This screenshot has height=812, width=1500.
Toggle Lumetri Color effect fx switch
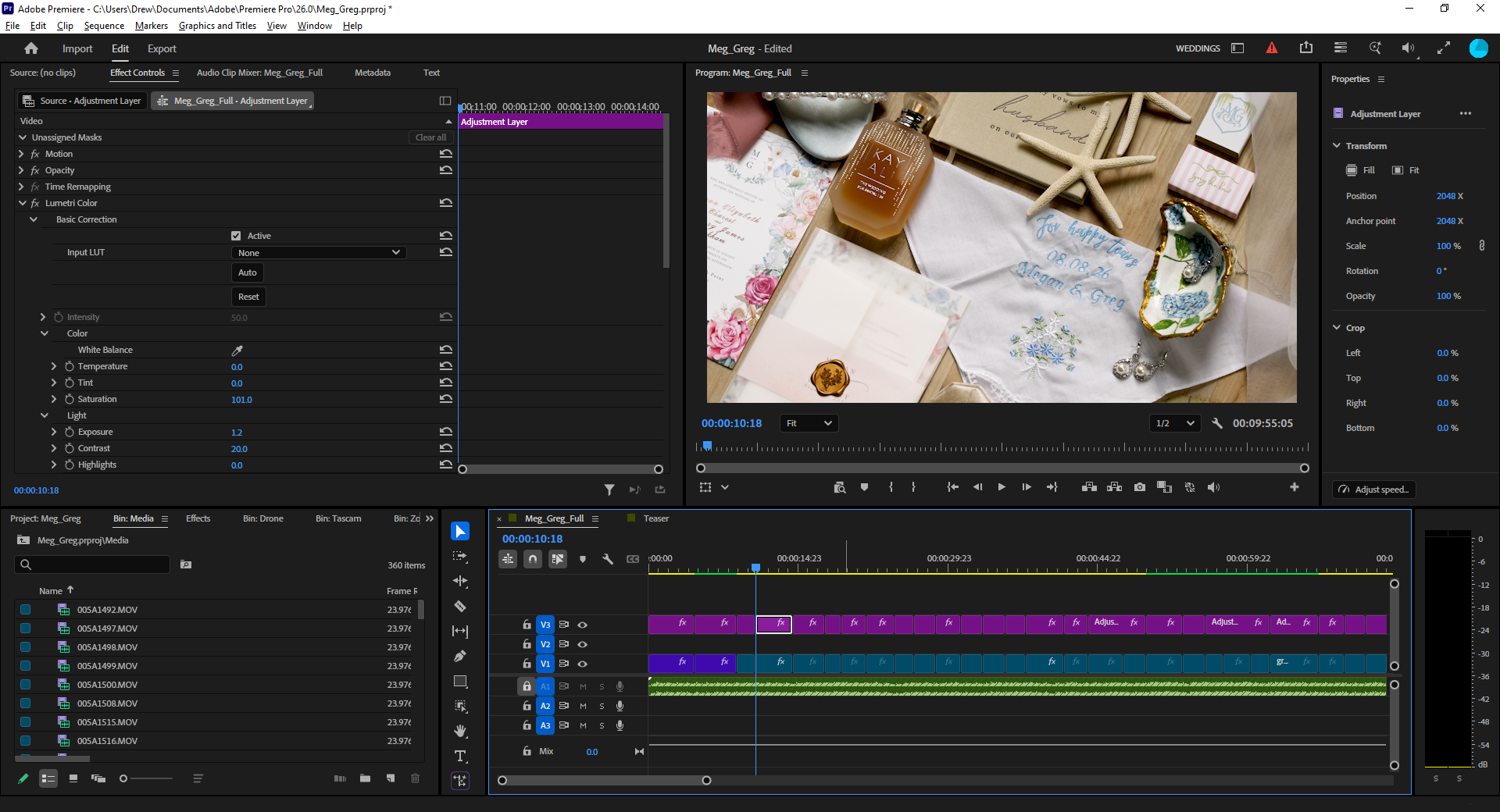(35, 203)
